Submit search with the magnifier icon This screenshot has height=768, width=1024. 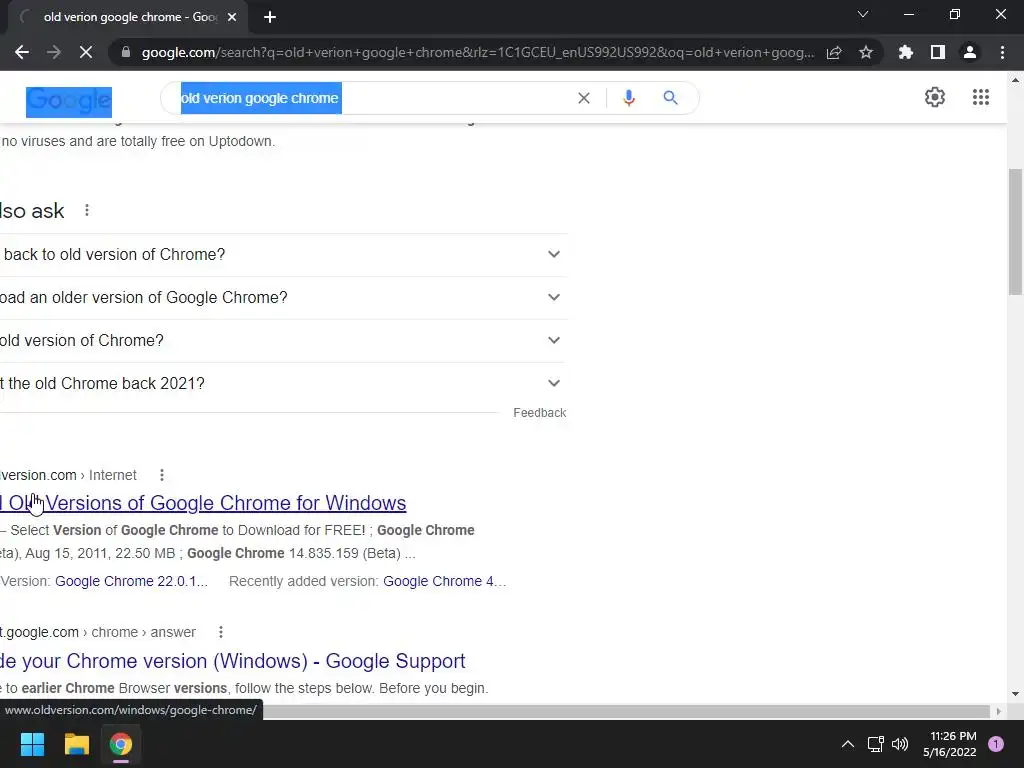coord(670,98)
